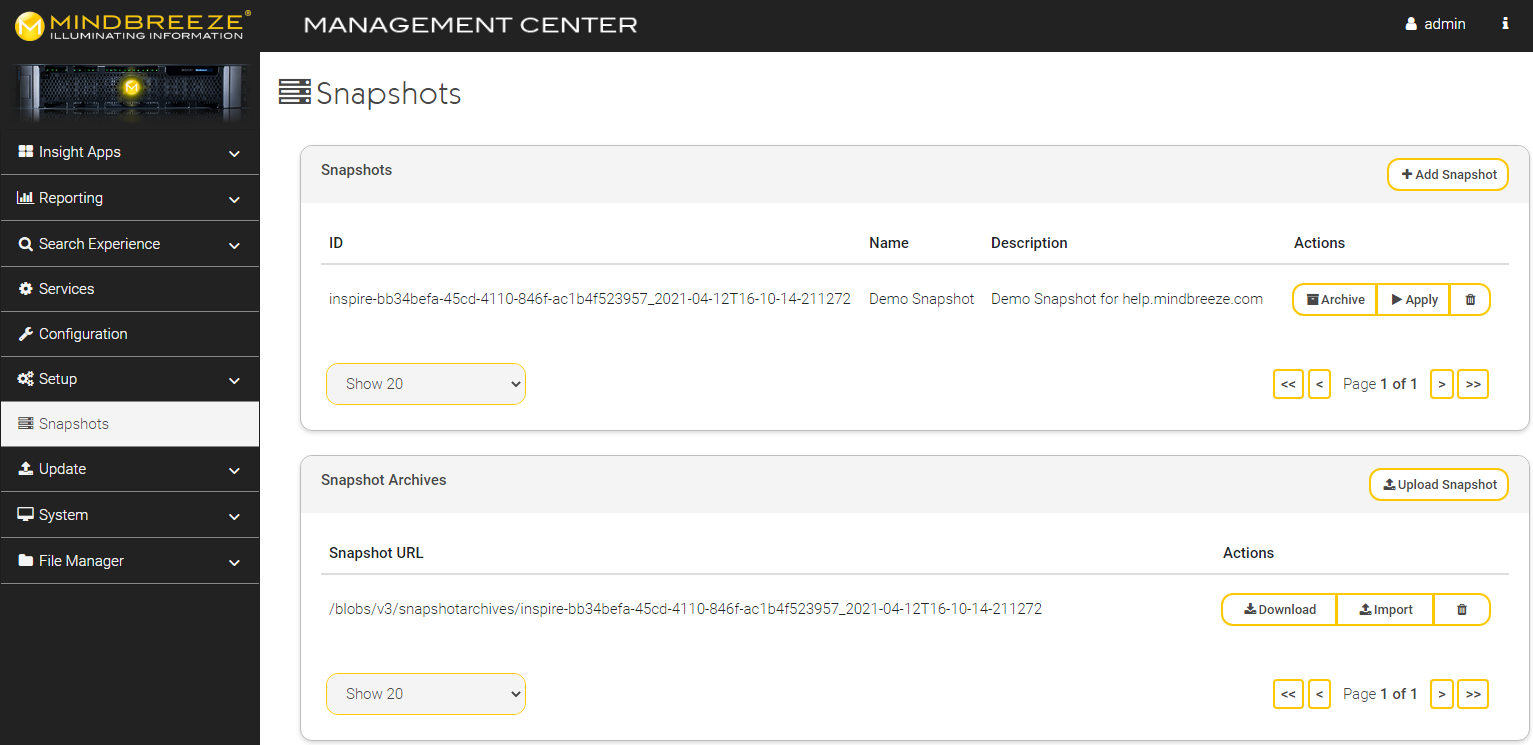Screen dimensions: 1533x745
Task: Open Show 20 dropdown in Snapshot Archives
Action: (426, 694)
